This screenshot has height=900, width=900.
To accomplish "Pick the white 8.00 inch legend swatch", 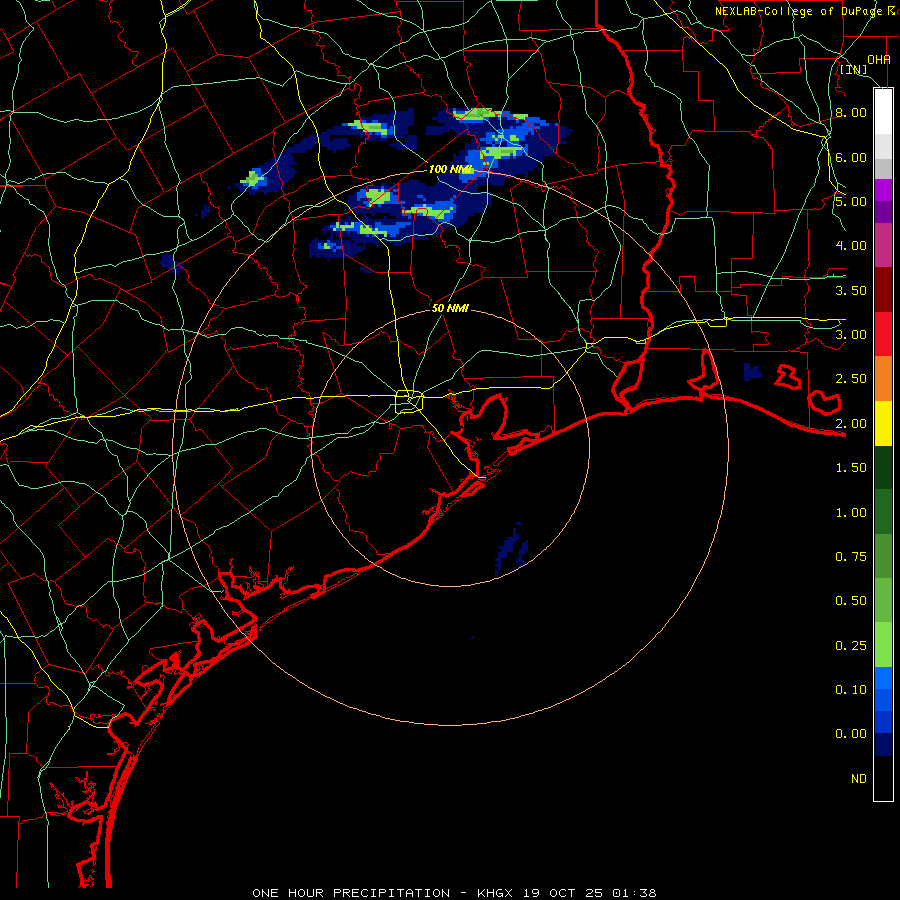I will (883, 112).
